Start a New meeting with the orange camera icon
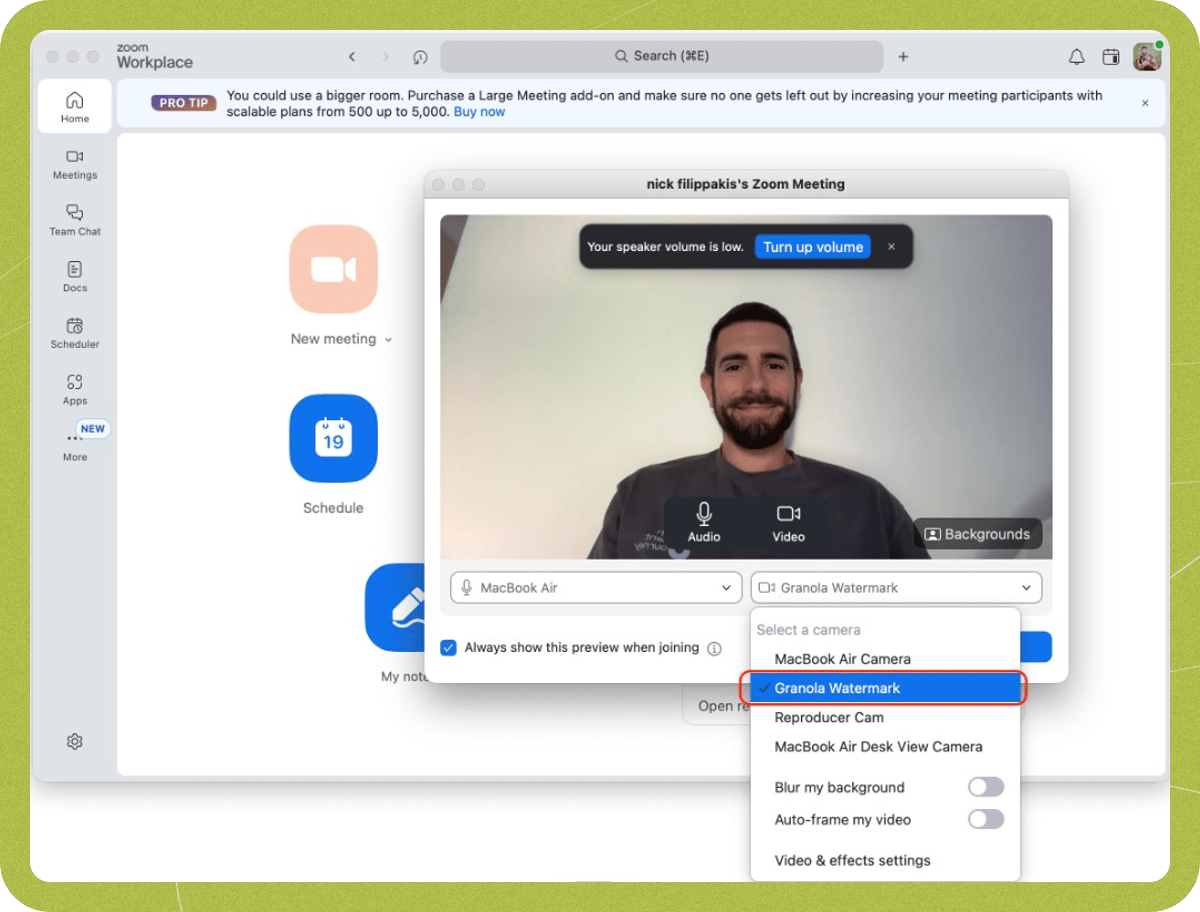This screenshot has width=1200, height=912. click(x=333, y=269)
